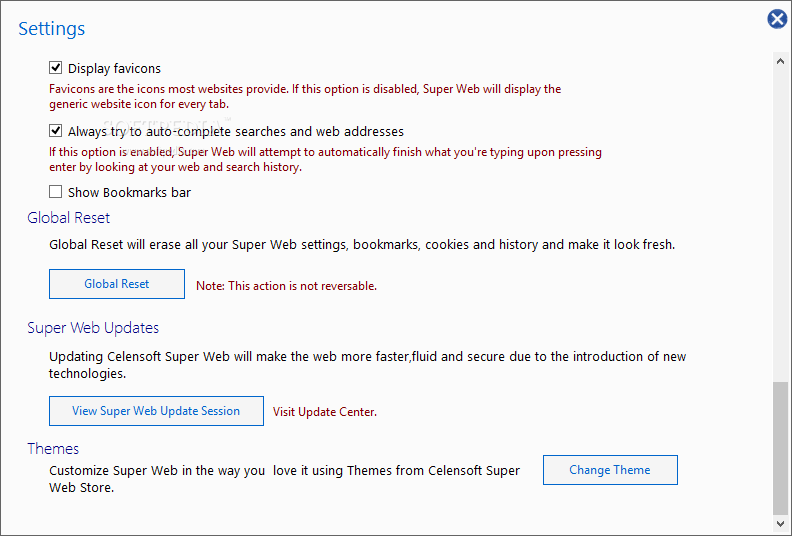Disable Always try to auto-complete searches checkbox

pyautogui.click(x=56, y=131)
